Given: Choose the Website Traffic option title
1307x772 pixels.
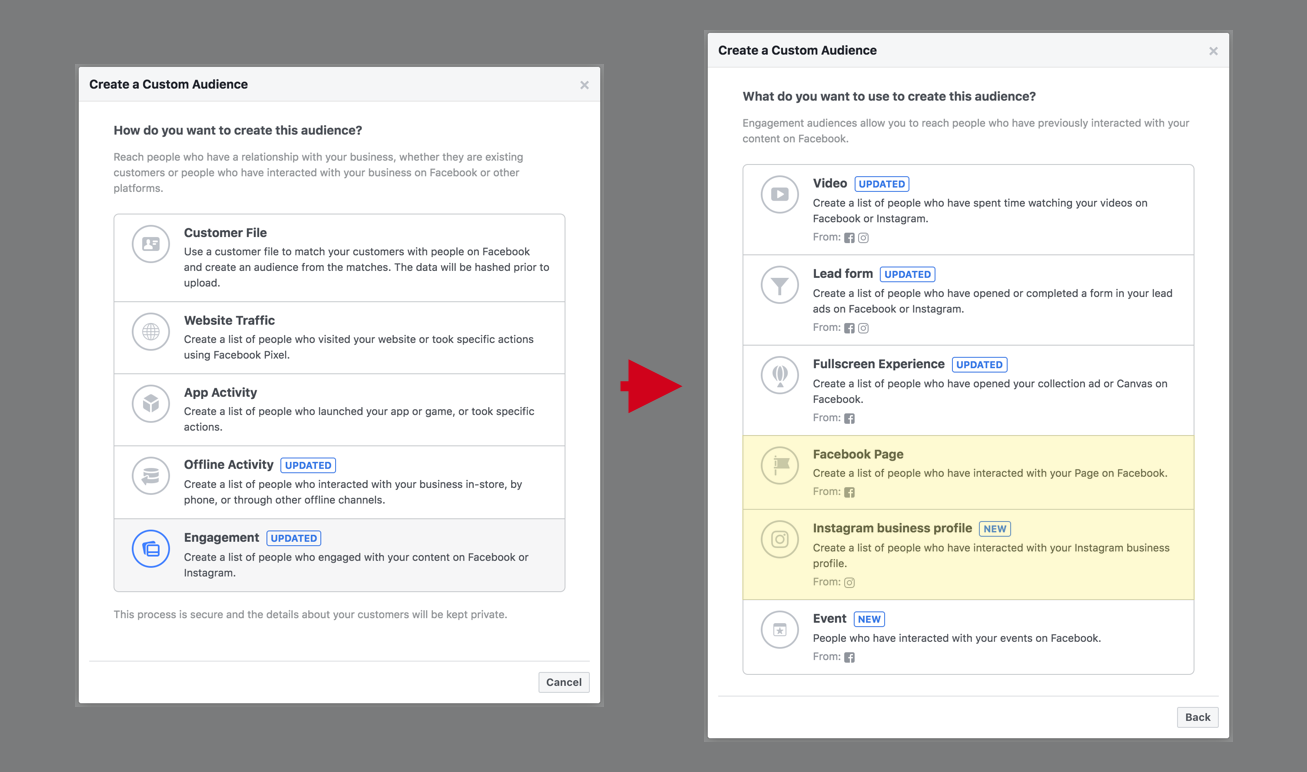Looking at the screenshot, I should 229,321.
